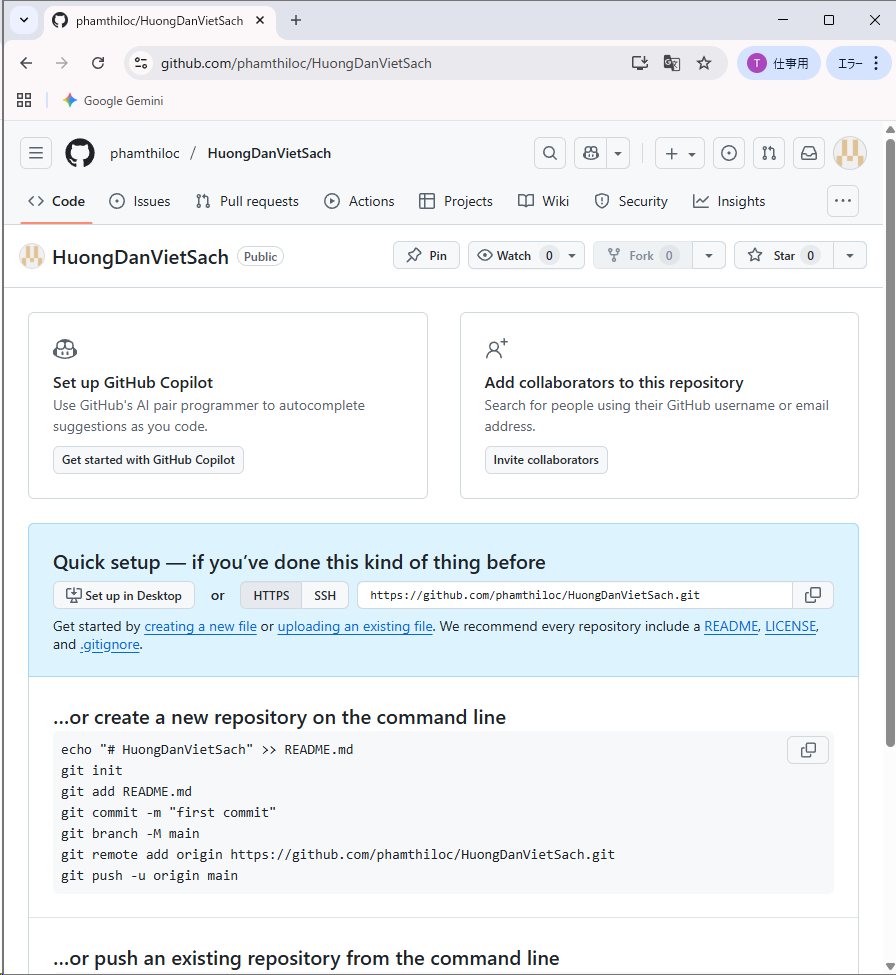This screenshot has width=896, height=975.
Task: Bookmark this page with the star icon
Action: coord(704,63)
